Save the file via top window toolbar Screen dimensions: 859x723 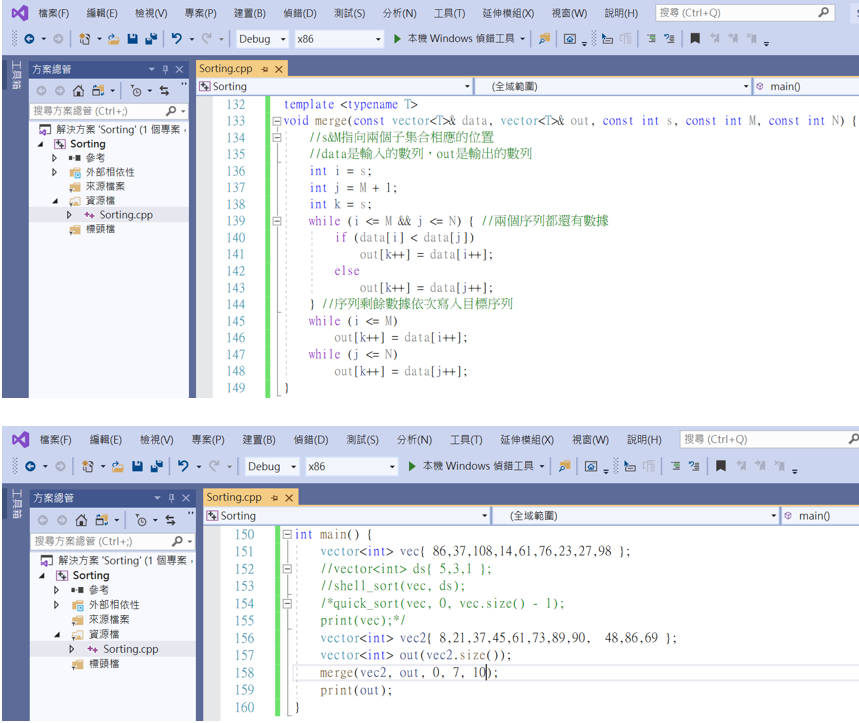click(132, 39)
